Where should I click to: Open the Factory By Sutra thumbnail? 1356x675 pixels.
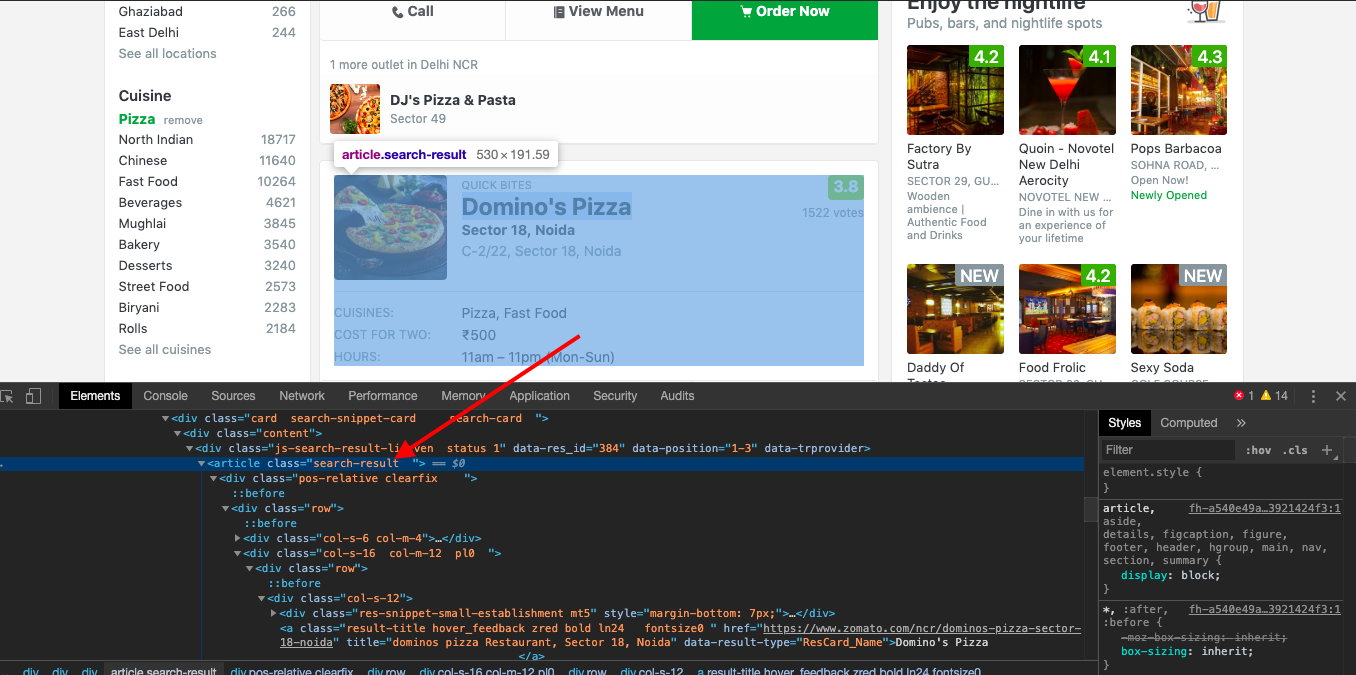click(x=955, y=90)
